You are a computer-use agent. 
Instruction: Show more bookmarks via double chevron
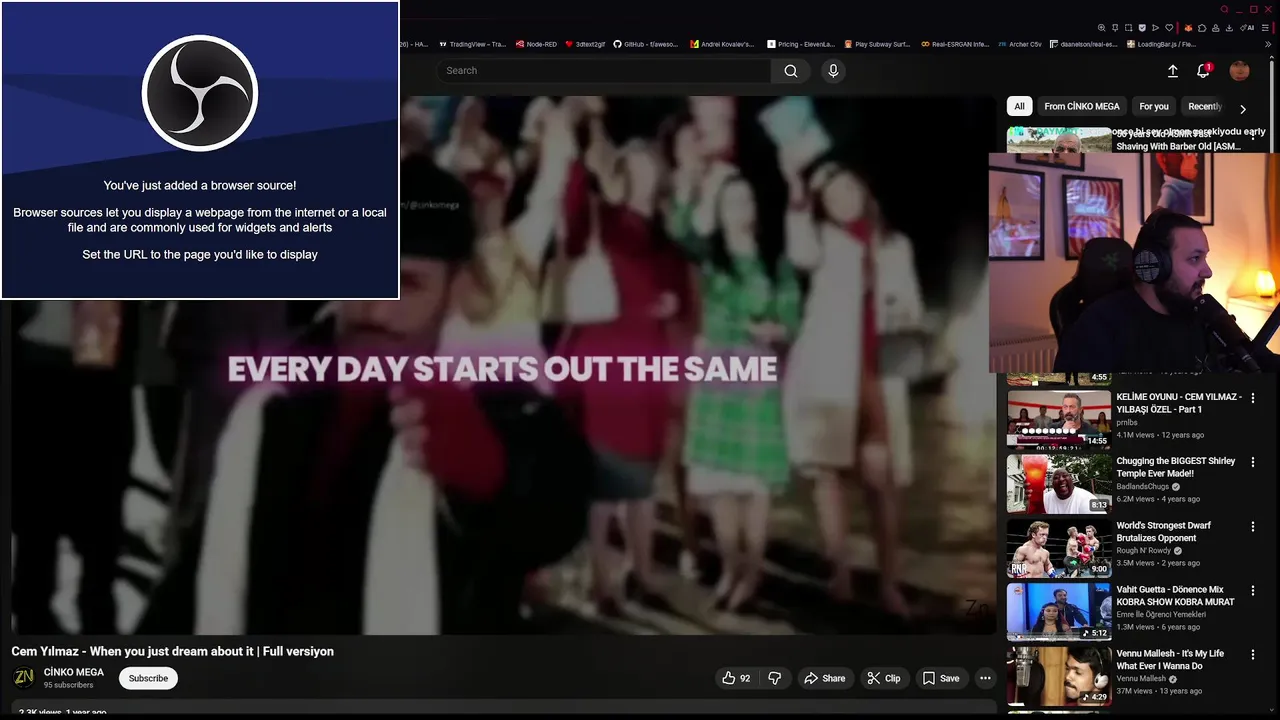pyautogui.click(x=1268, y=44)
